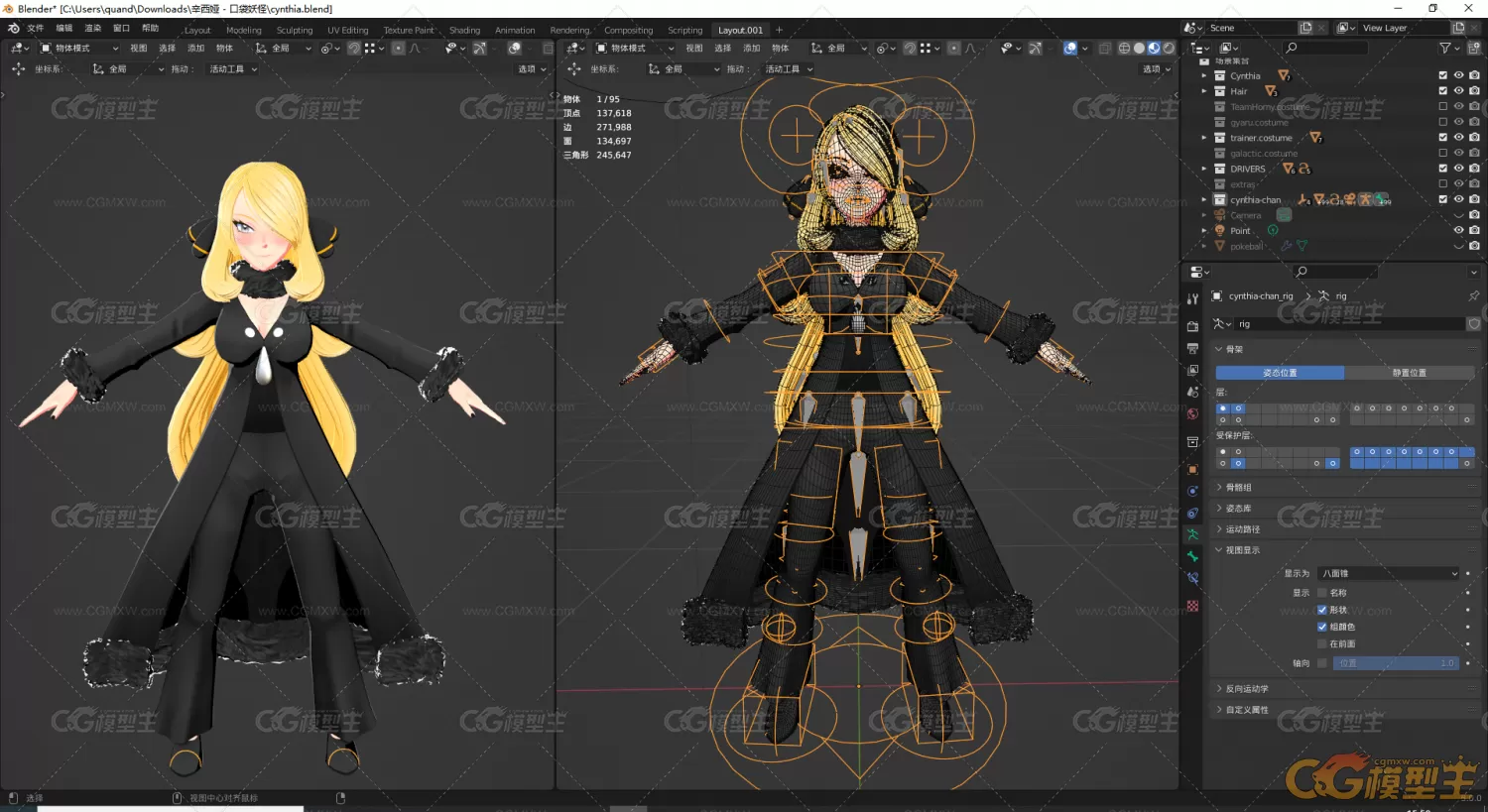
Task: Open the Object properties tab icon
Action: (1192, 469)
